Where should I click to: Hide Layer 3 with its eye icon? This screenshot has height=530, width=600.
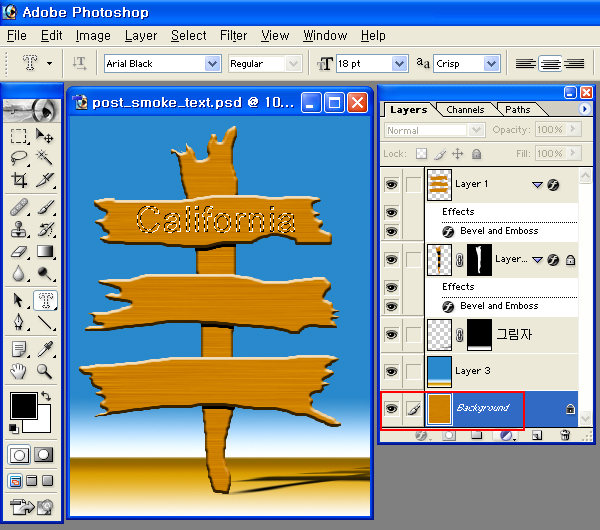[x=391, y=371]
